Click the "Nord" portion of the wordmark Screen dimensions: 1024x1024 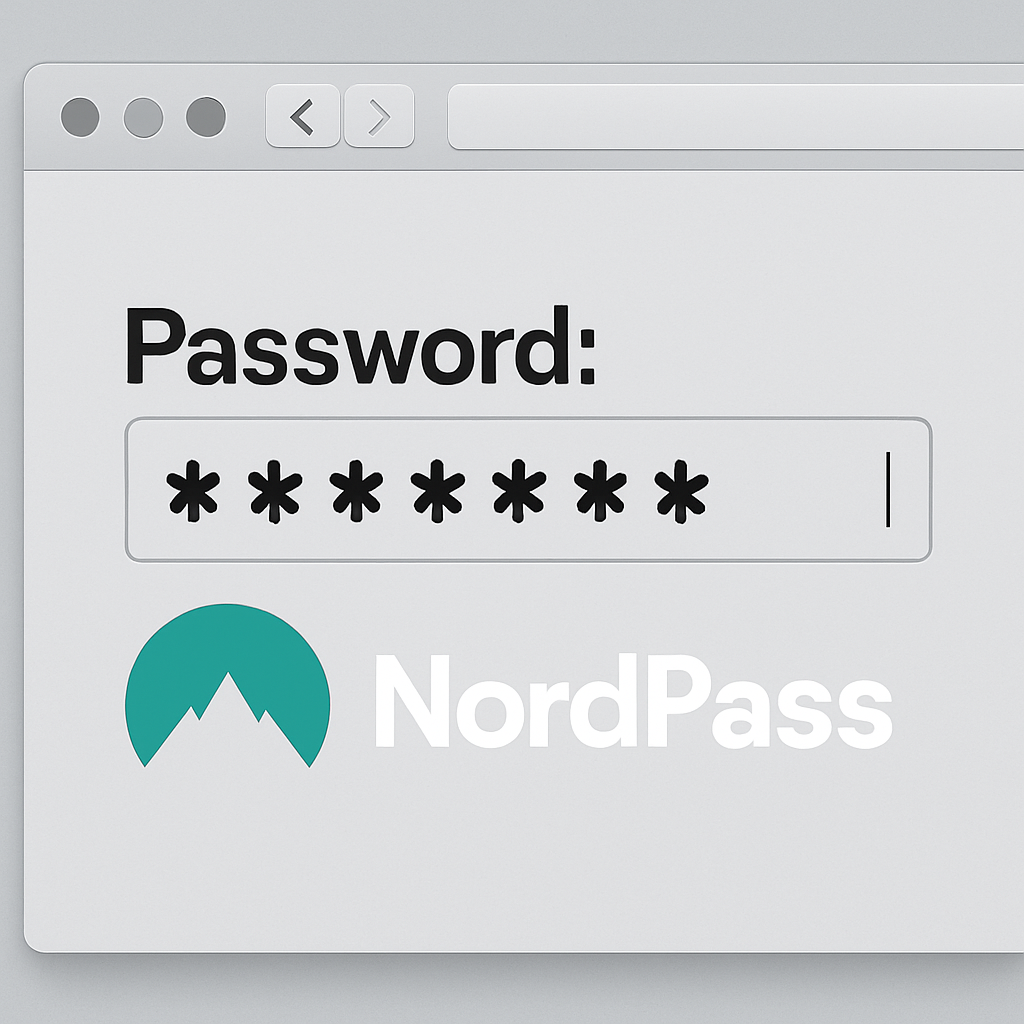tap(506, 701)
